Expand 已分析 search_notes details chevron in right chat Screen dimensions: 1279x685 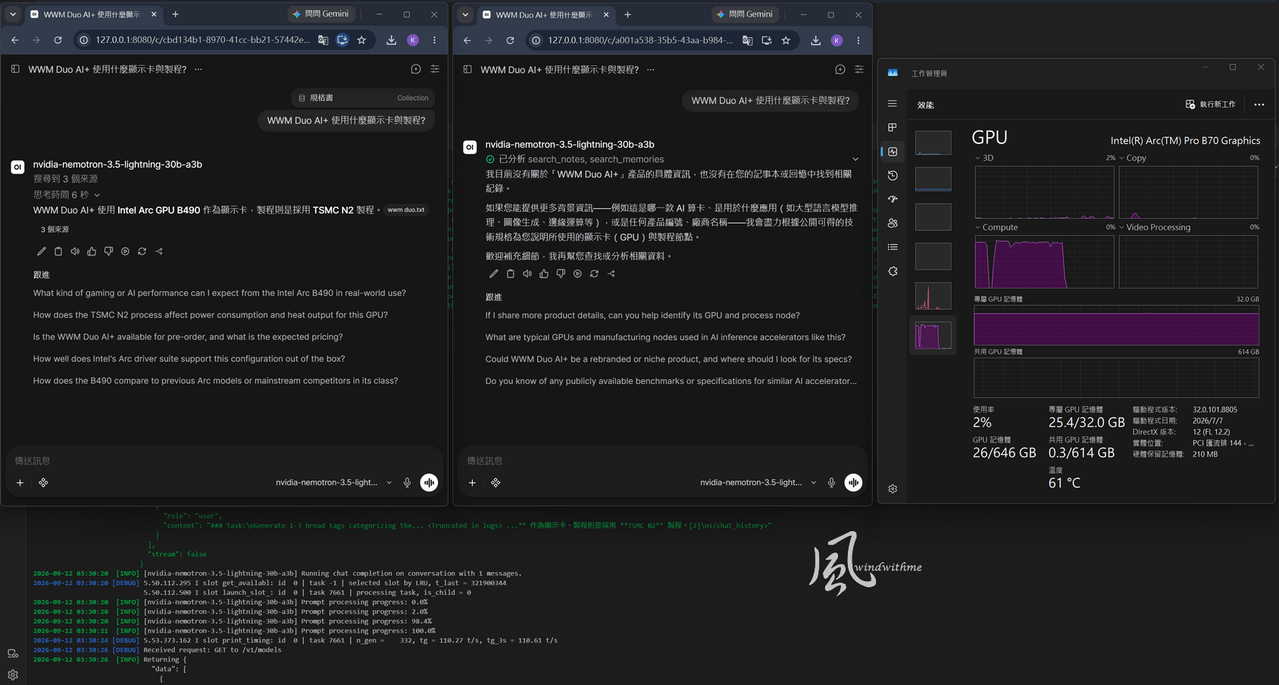coord(855,159)
